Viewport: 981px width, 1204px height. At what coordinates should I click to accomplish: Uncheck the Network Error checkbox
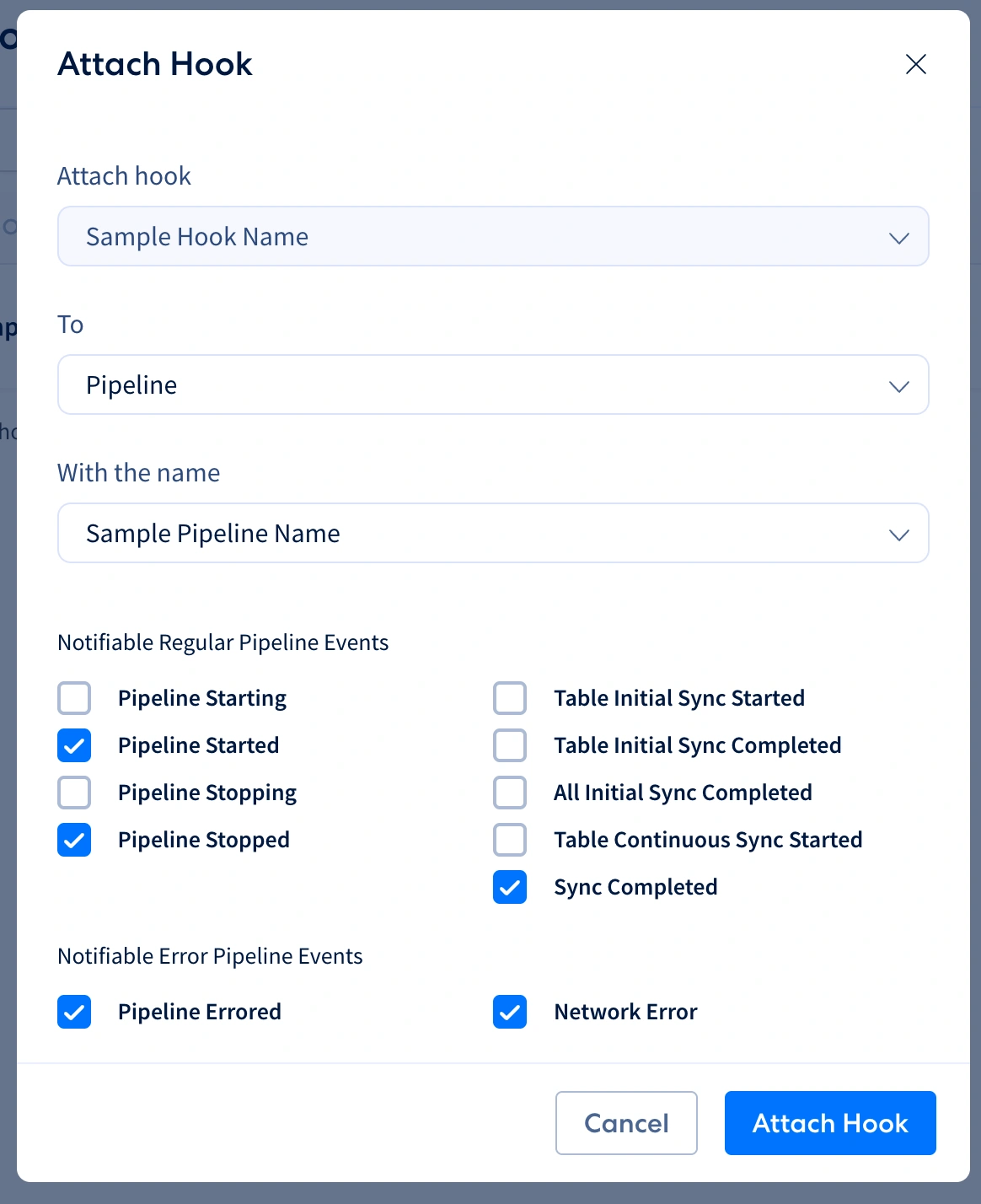click(x=510, y=1012)
